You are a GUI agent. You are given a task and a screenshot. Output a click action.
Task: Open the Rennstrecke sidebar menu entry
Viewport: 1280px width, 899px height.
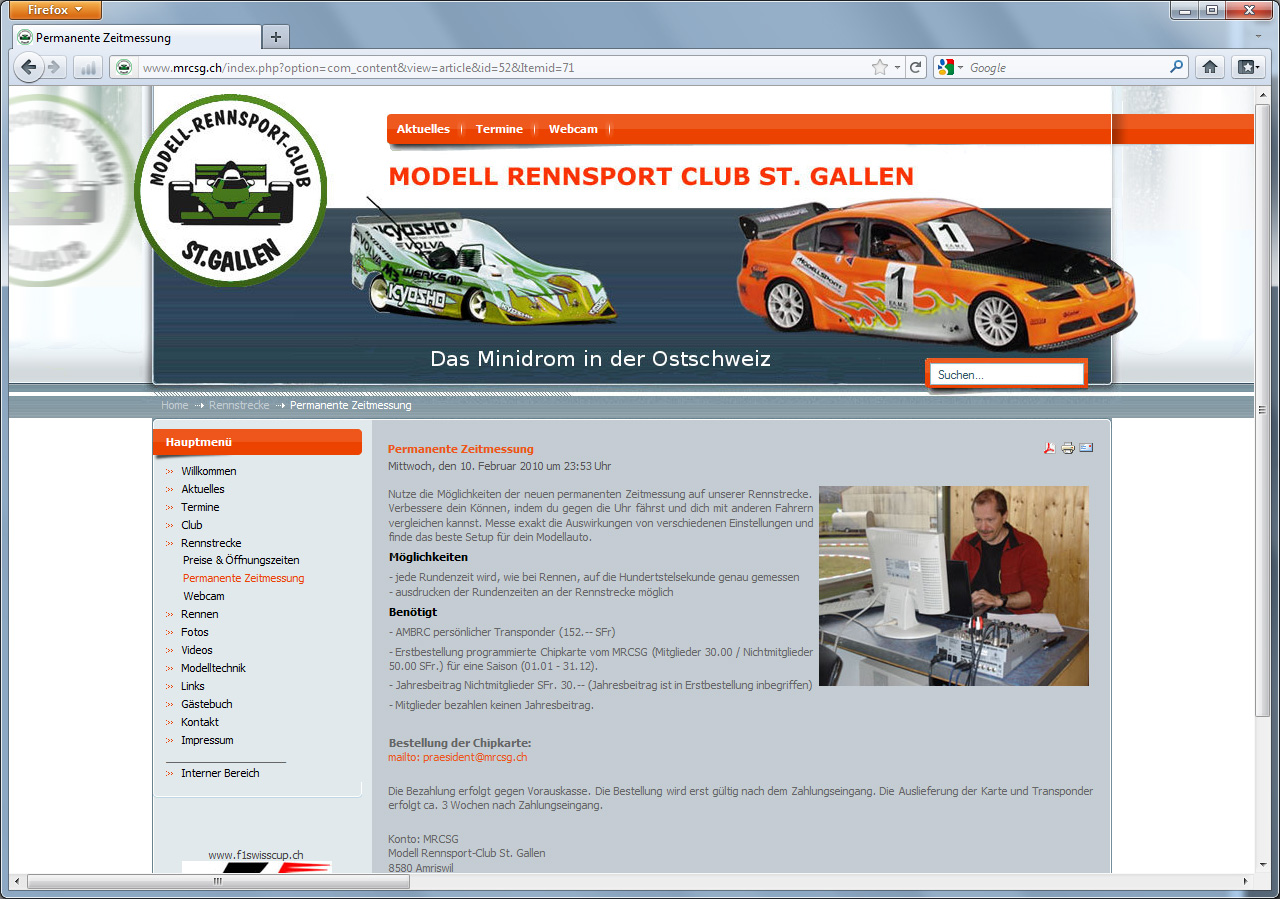[x=211, y=543]
